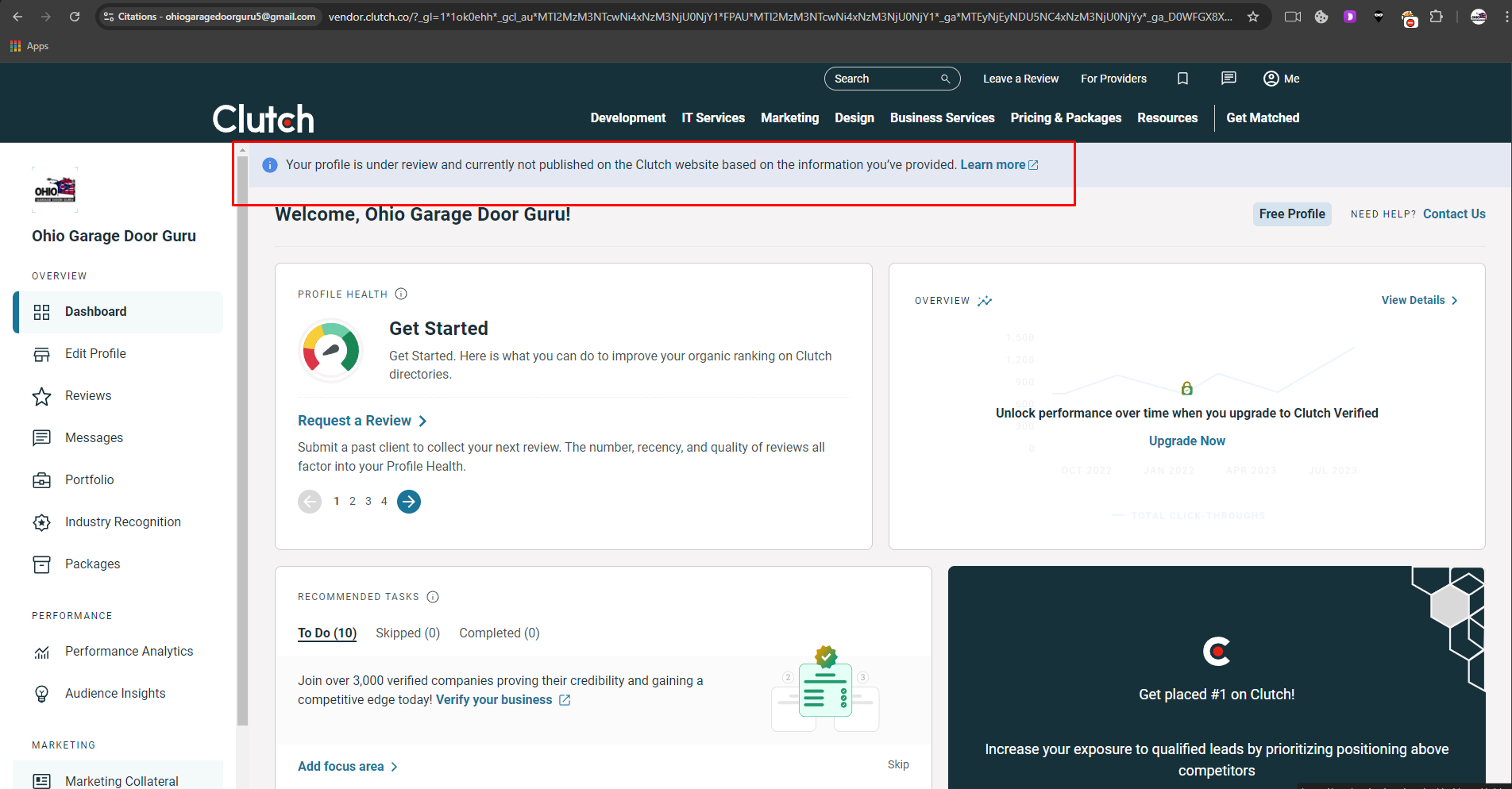Click the Overview chart sparkline icon
Image resolution: width=1512 pixels, height=789 pixels.
(x=985, y=301)
